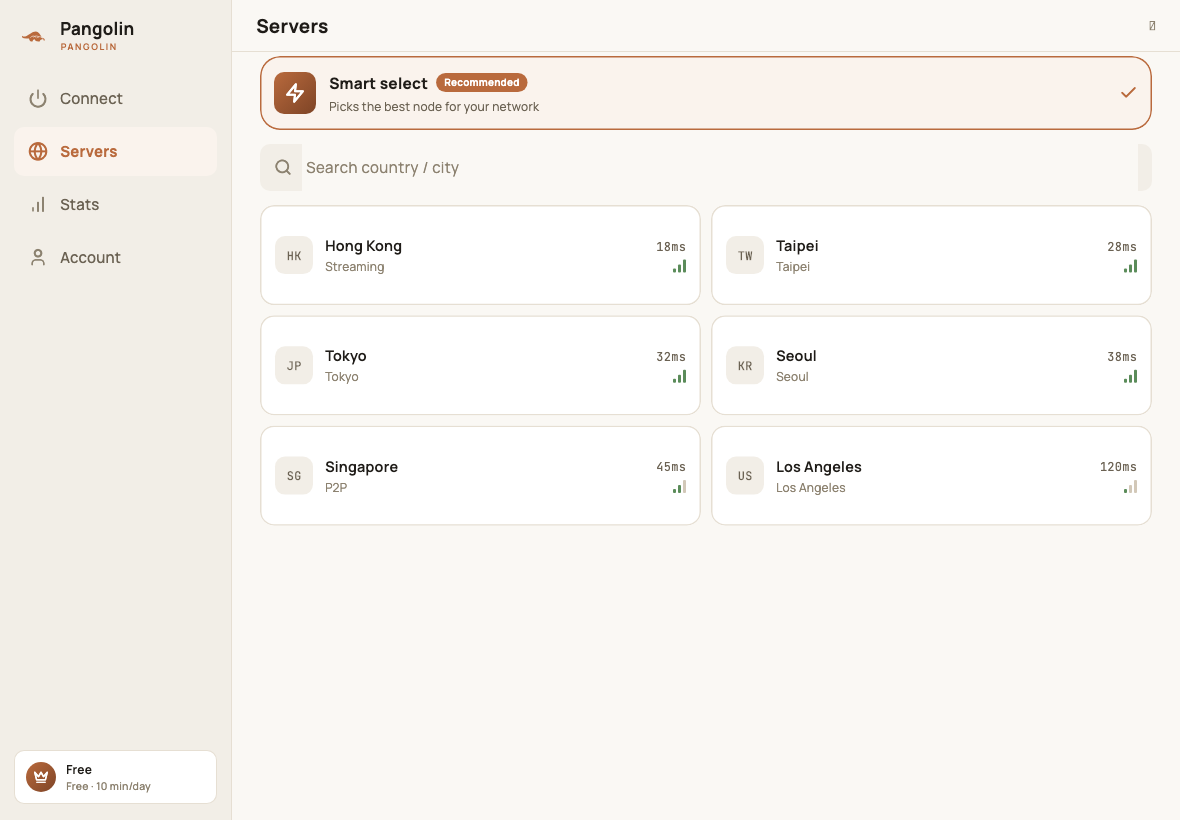The image size is (1180, 820).
Task: Click Los Angeles signal strength bars
Action: click(1130, 487)
